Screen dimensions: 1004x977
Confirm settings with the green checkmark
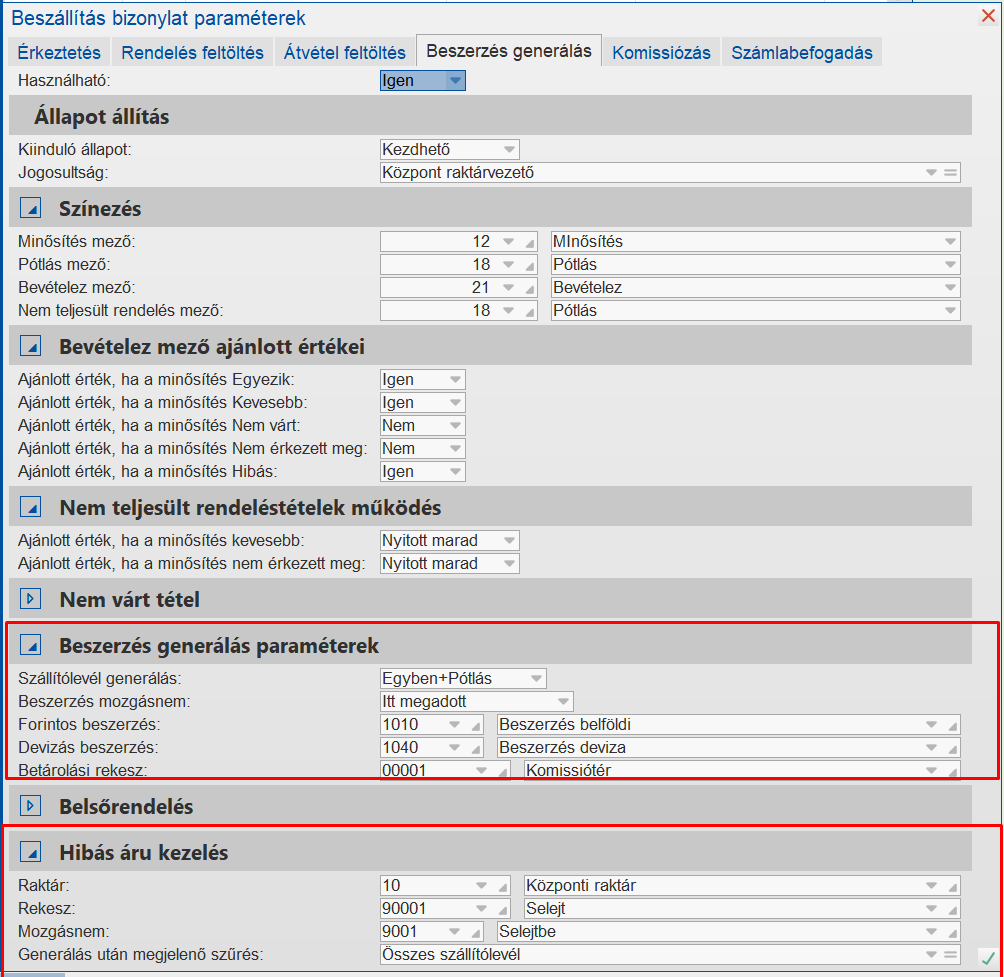pyautogui.click(x=988, y=957)
